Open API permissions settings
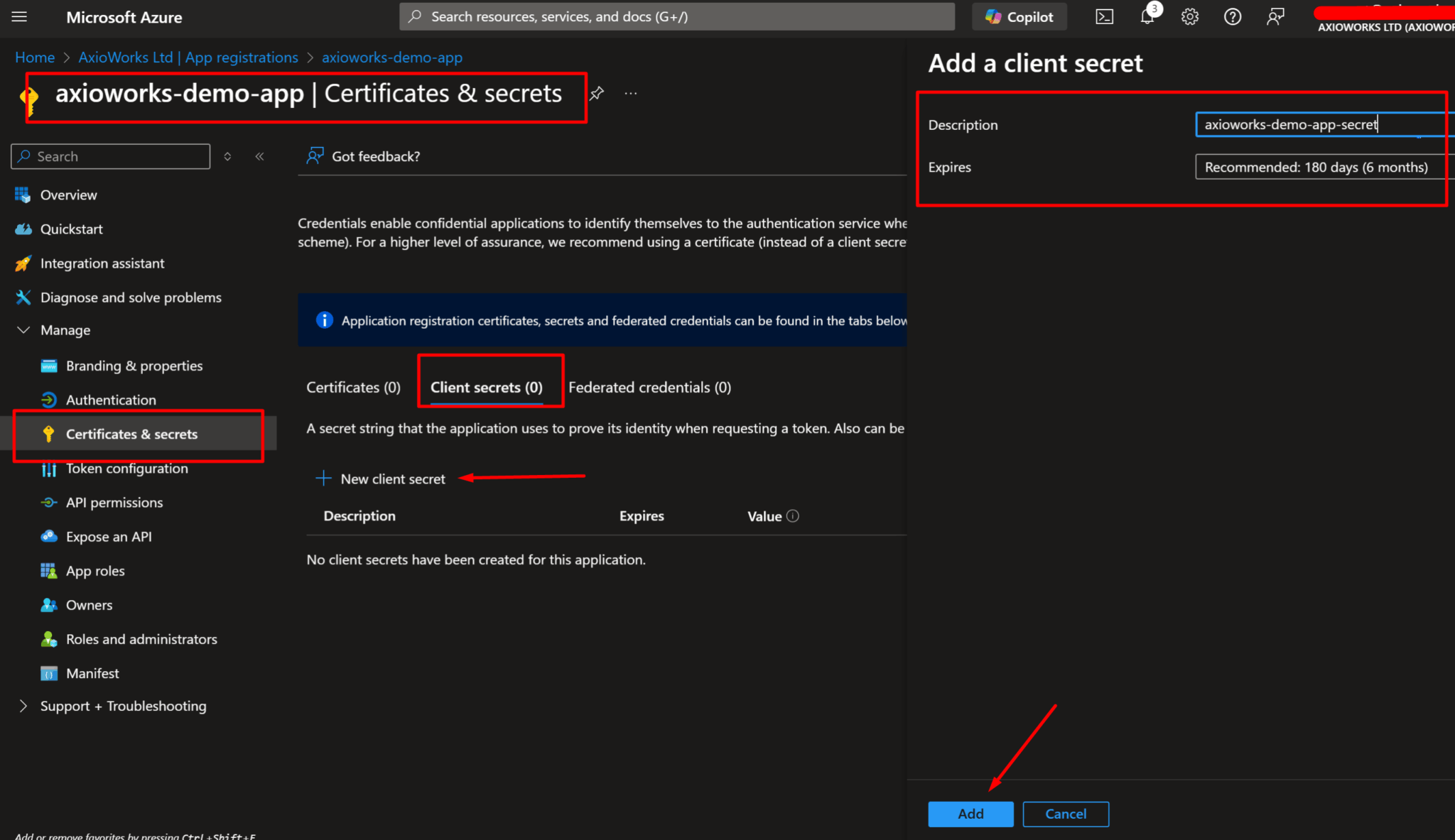Image resolution: width=1455 pixels, height=840 pixels. [x=113, y=502]
